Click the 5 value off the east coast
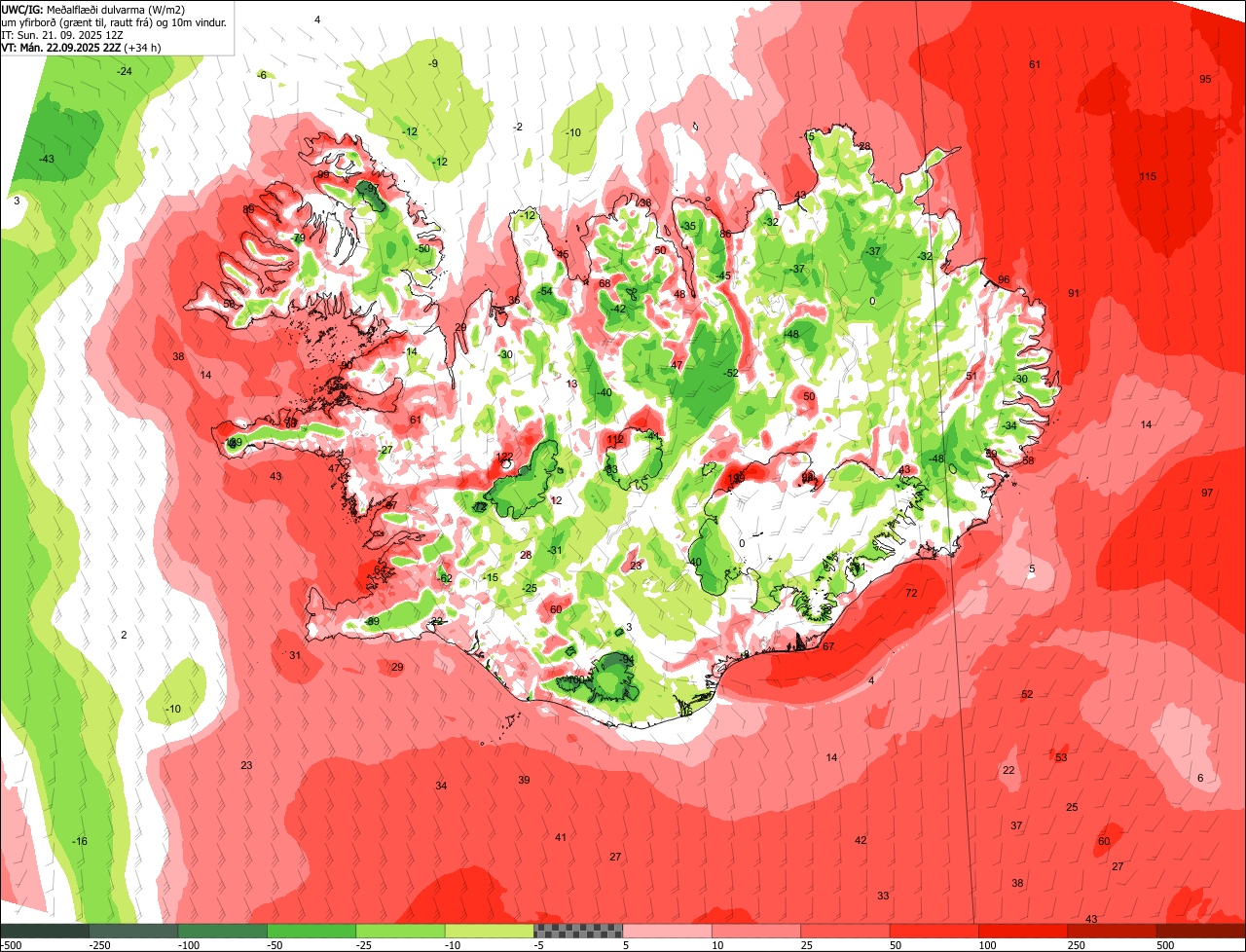Screen dimensions: 1246x952 [x=1032, y=568]
